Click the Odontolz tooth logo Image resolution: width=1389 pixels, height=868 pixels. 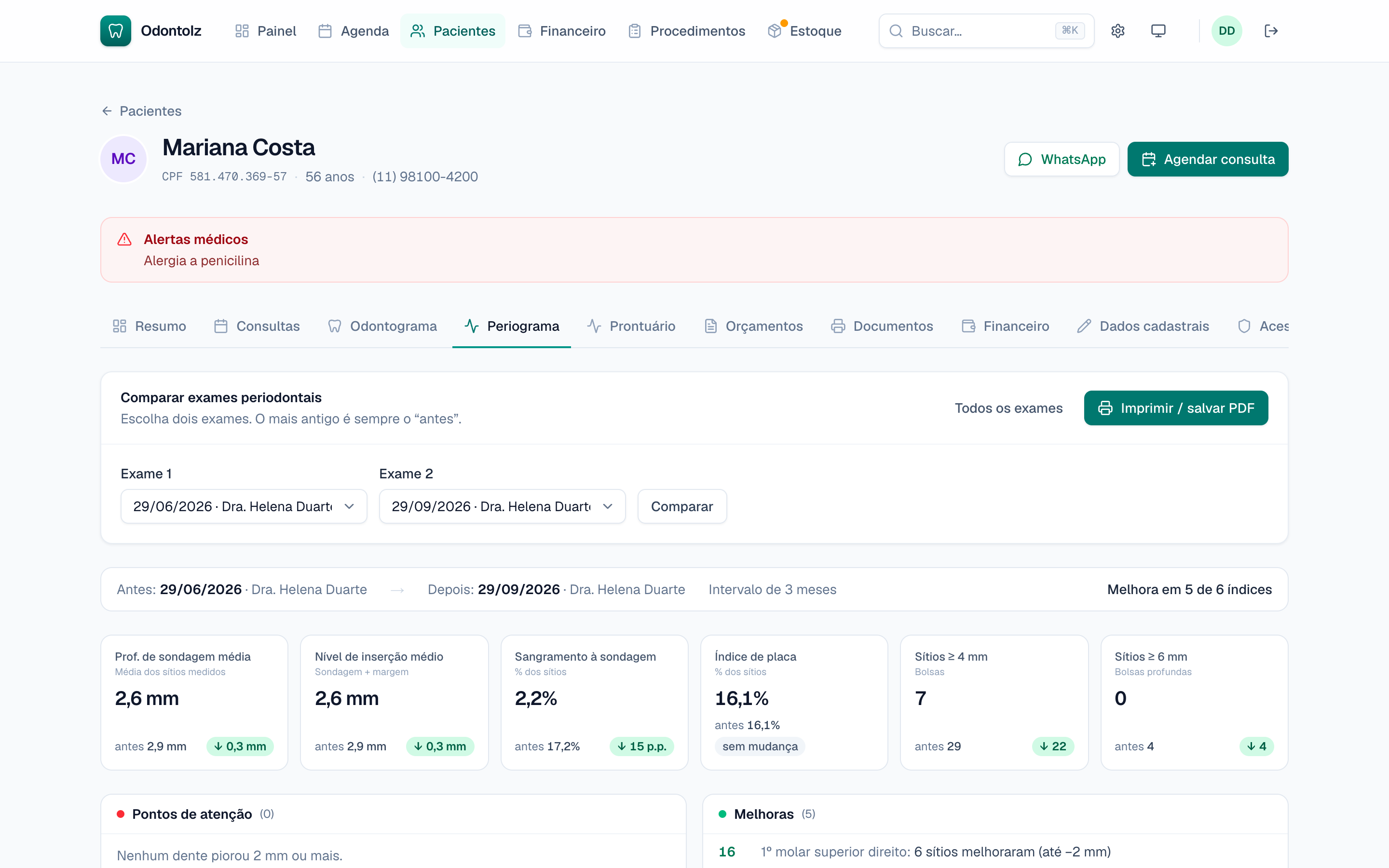pyautogui.click(x=115, y=31)
